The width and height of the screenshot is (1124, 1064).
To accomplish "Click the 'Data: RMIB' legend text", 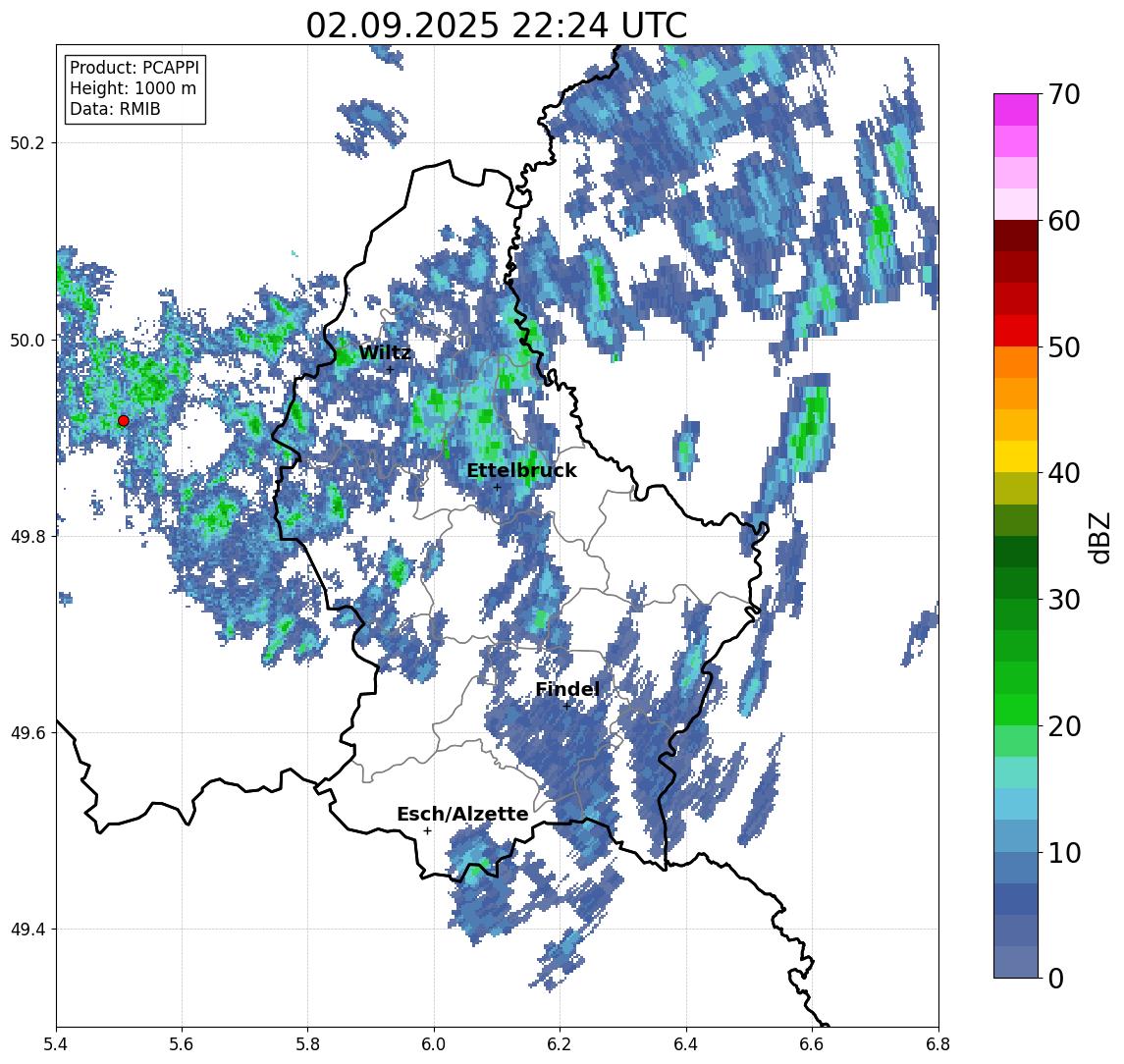I will pos(115,110).
